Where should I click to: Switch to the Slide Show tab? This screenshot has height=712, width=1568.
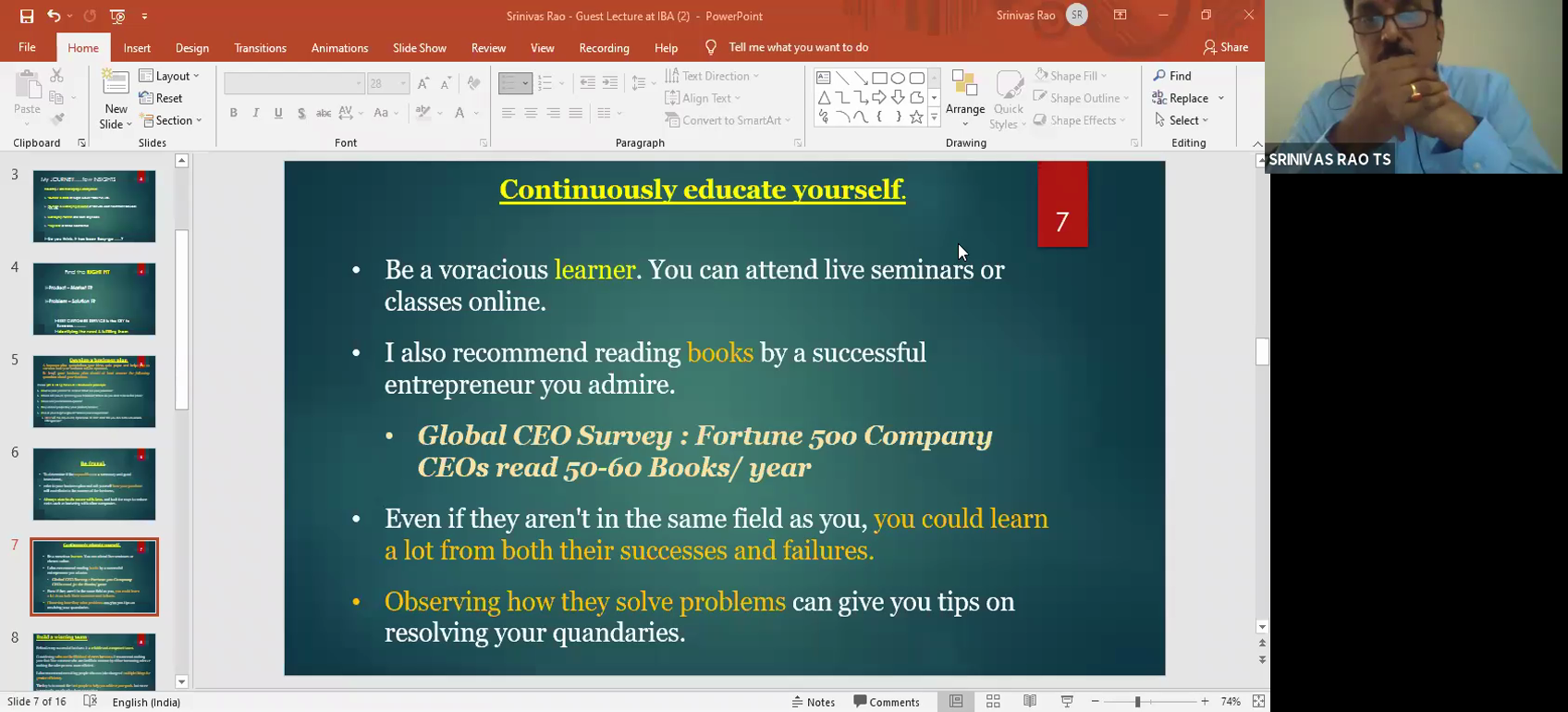point(419,48)
